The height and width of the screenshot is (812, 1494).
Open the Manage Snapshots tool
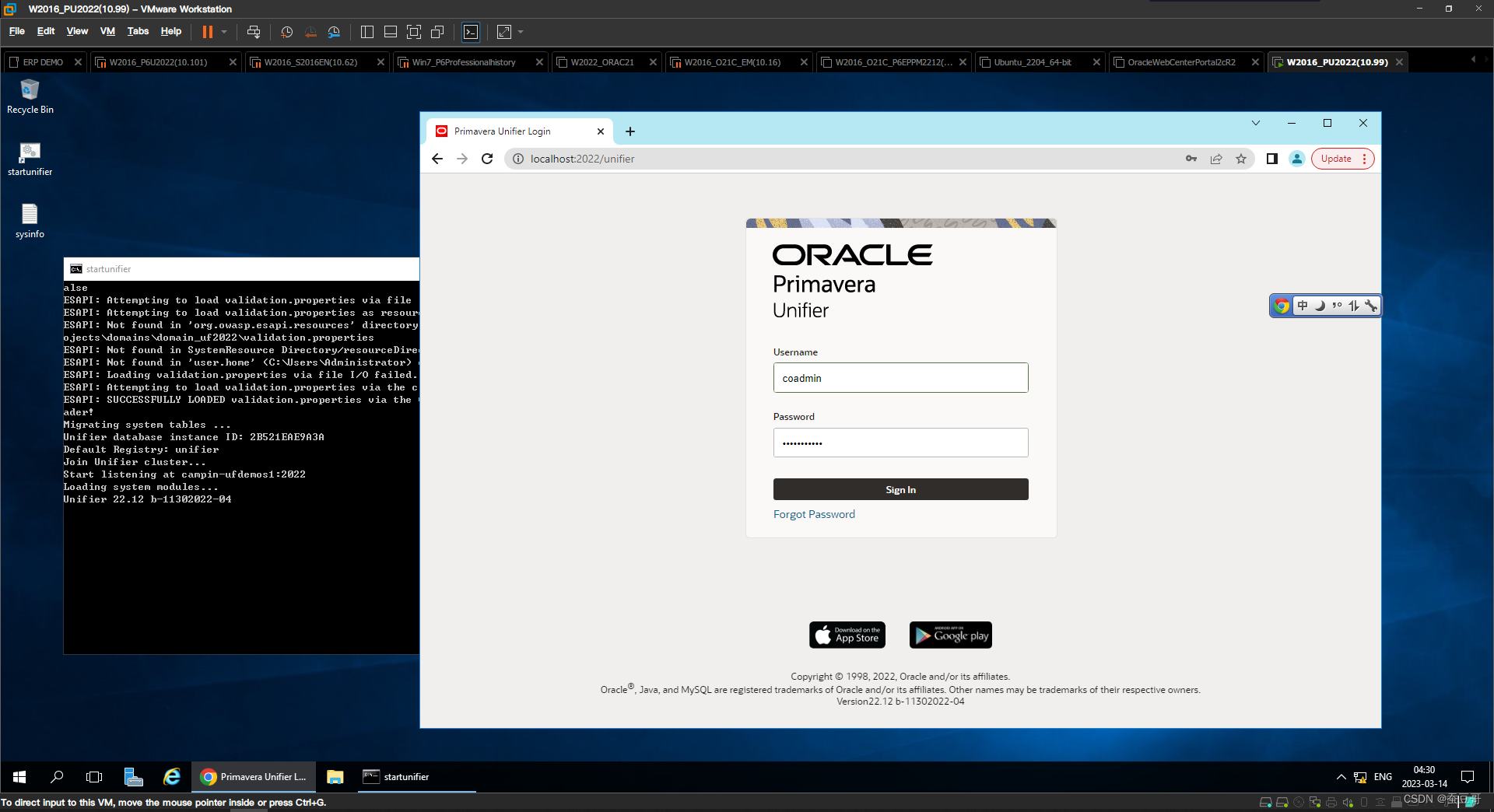(335, 32)
